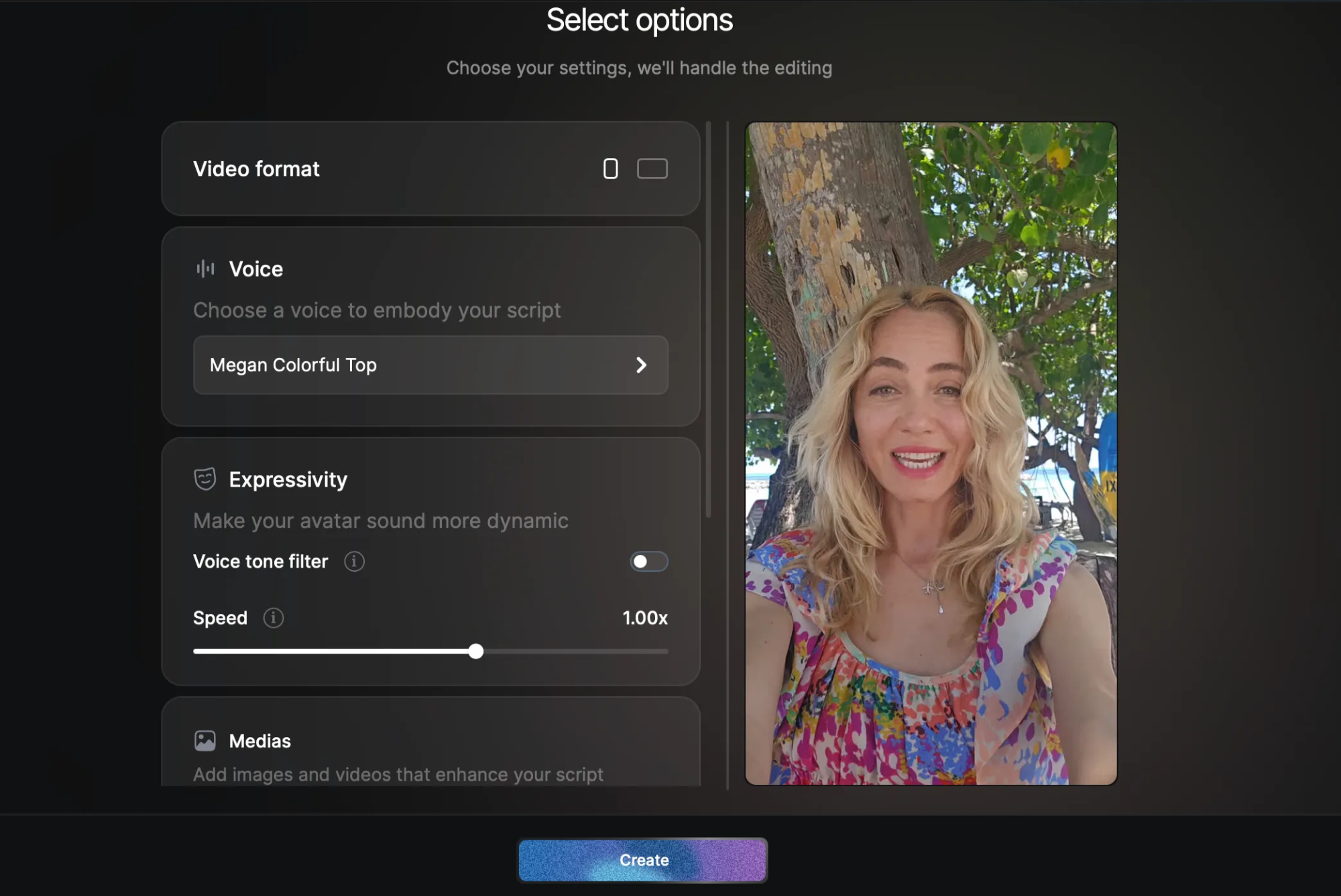This screenshot has width=1341, height=896.
Task: Click the Voice waveform icon
Action: [205, 269]
